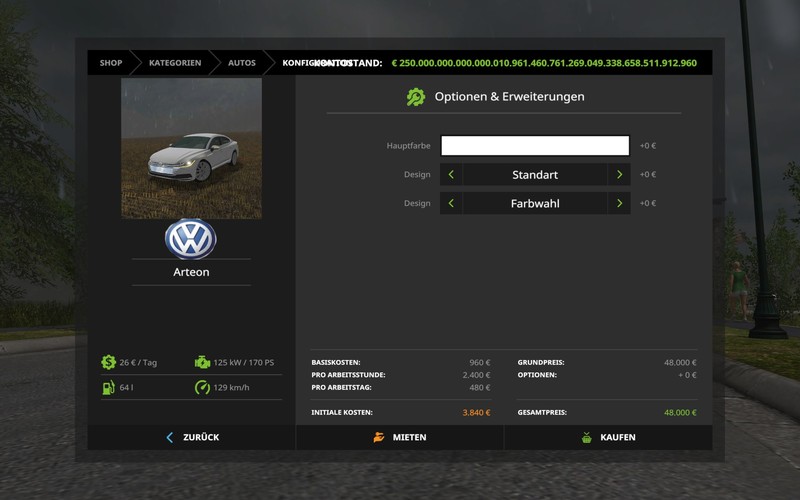800x500 pixels.
Task: Switch Farbwahl design to previous choice
Action: [x=451, y=203]
